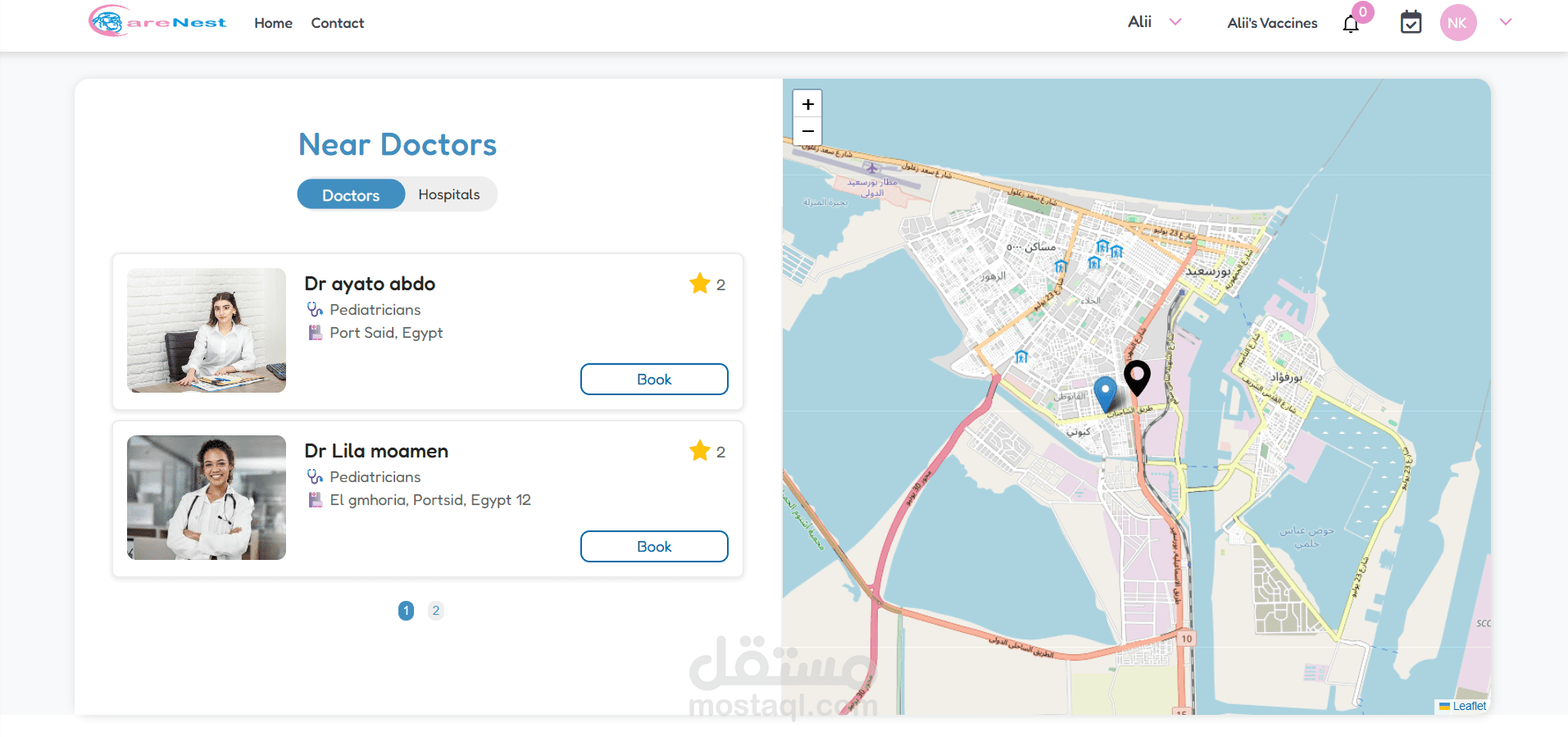Open the Leaflet attribution link
The height and width of the screenshot is (737, 1568).
pos(1469,706)
